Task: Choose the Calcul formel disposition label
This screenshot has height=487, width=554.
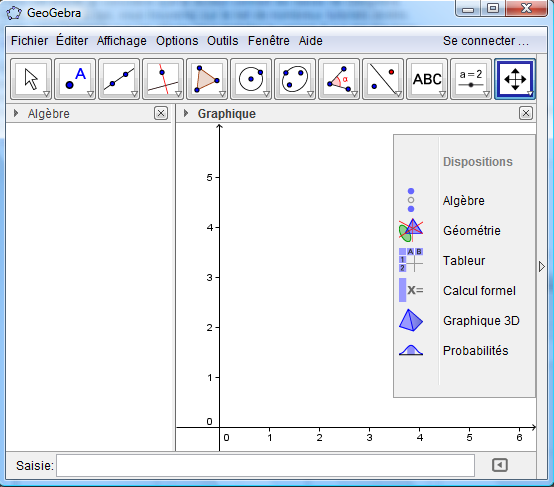Action: coord(479,291)
